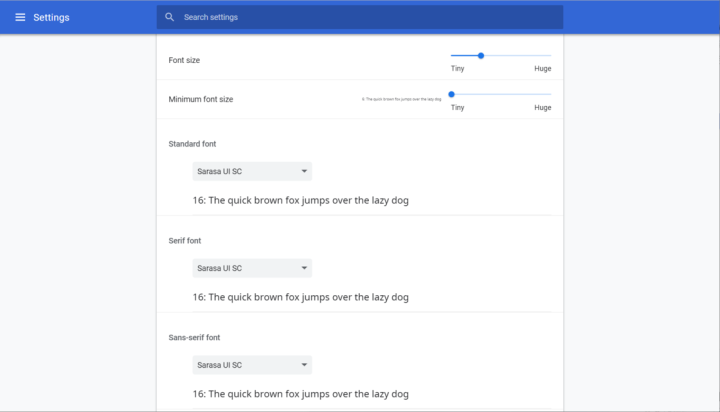The width and height of the screenshot is (720, 412).
Task: Click the Minimum font size slider knob
Action: (451, 94)
